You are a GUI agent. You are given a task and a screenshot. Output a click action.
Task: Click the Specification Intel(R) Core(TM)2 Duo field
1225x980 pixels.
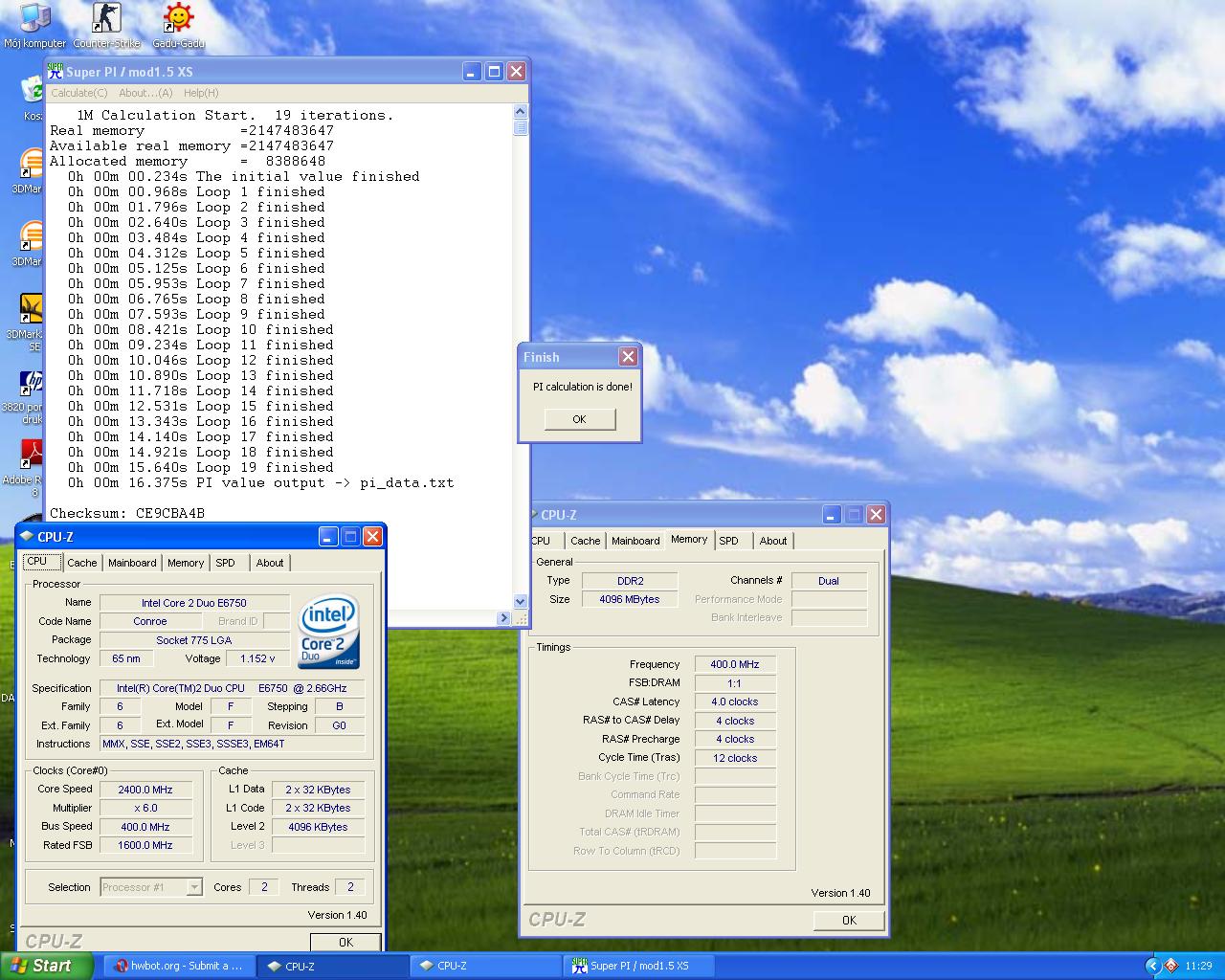pyautogui.click(x=233, y=688)
